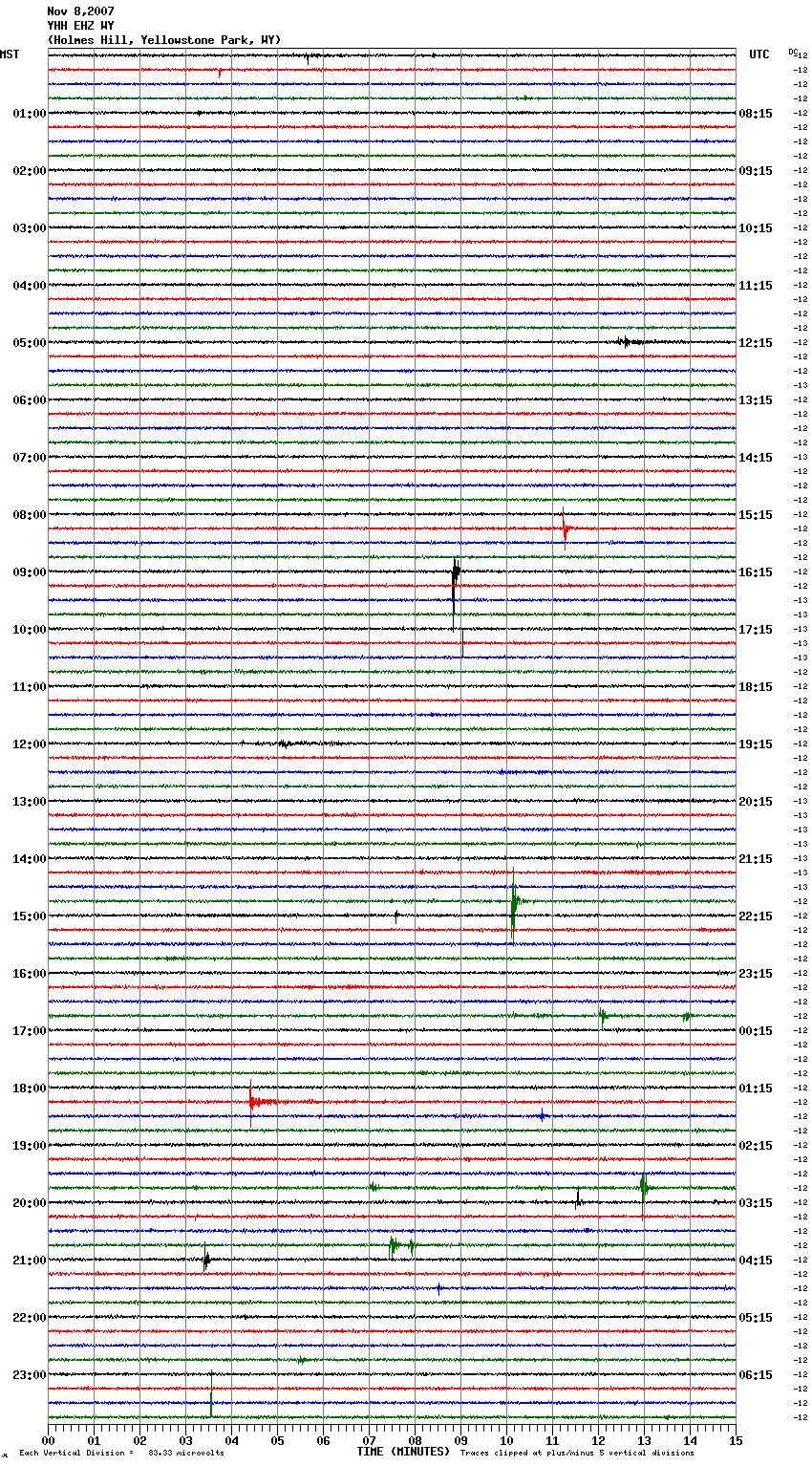Image resolution: width=812 pixels, height=1466 pixels.
Task: Click the 17:15 UTC time label
Action: tap(756, 630)
